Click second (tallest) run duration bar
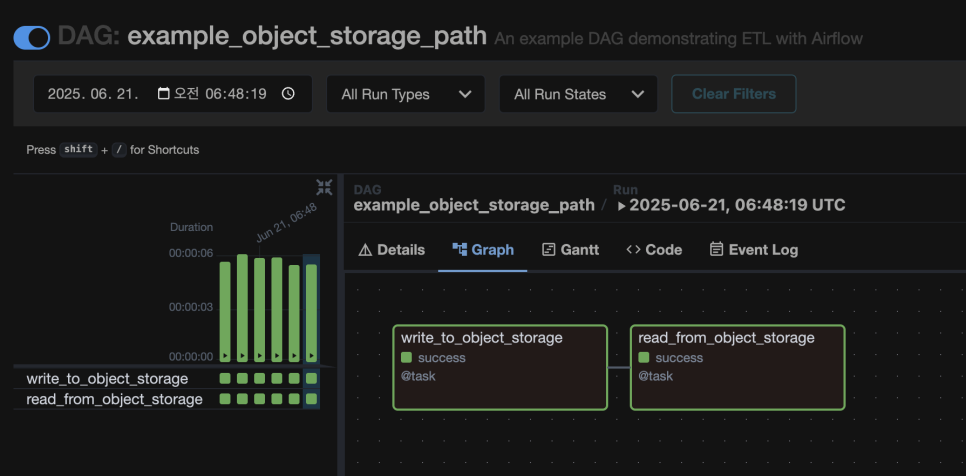The height and width of the screenshot is (476, 966). [242, 308]
